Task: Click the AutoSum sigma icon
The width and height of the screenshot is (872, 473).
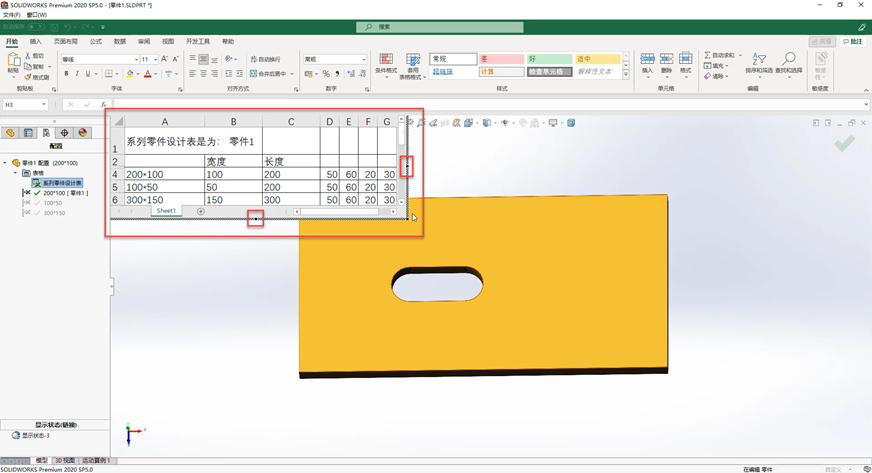Action: point(708,55)
